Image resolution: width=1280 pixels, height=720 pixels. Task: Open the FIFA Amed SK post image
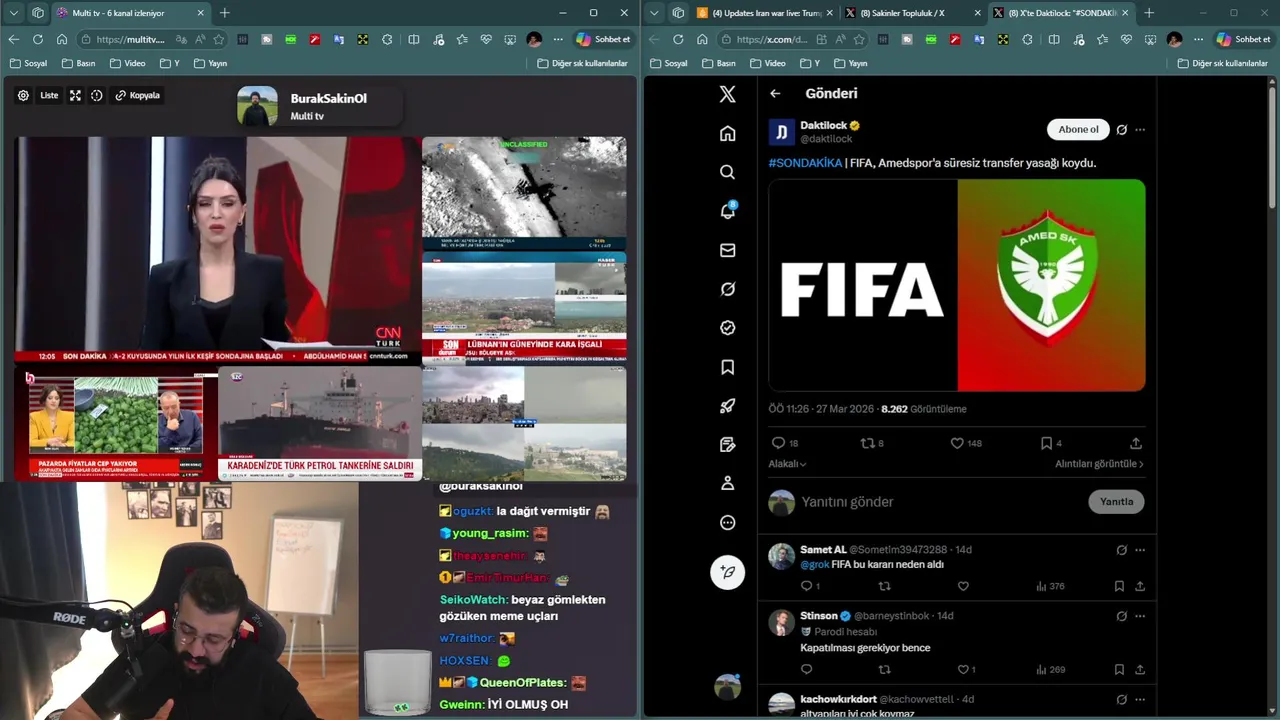point(957,285)
